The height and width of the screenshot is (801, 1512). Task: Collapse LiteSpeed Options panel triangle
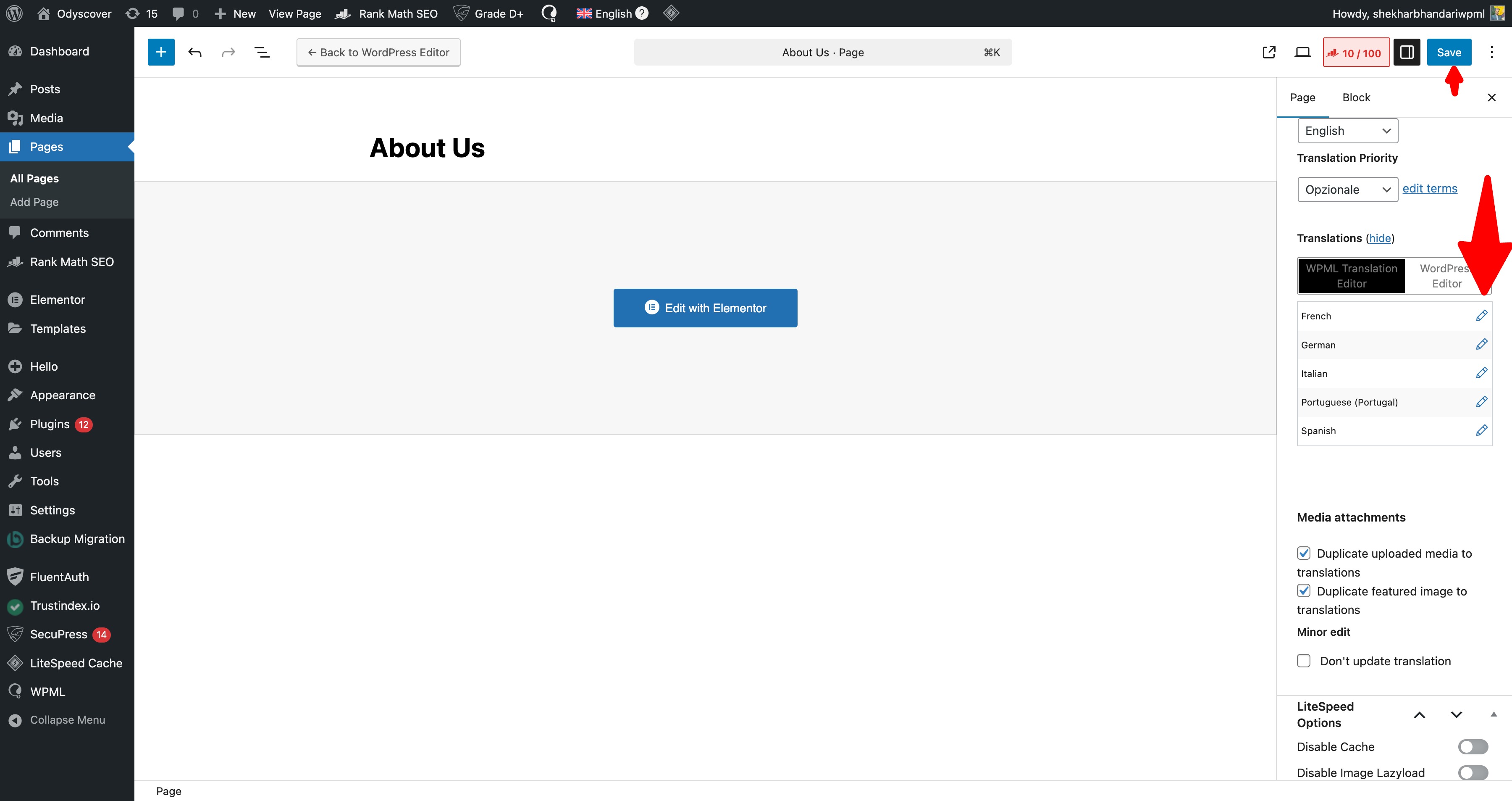coord(1493,715)
